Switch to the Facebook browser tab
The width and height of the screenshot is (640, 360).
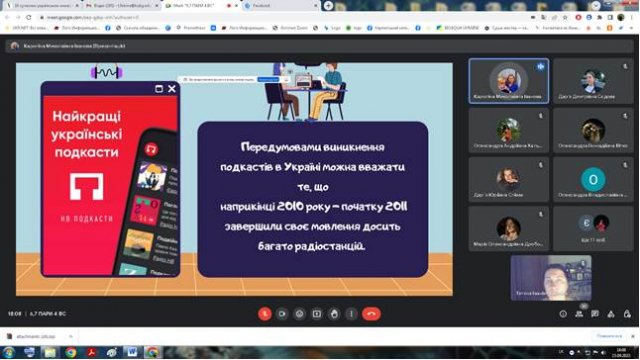(x=281, y=6)
